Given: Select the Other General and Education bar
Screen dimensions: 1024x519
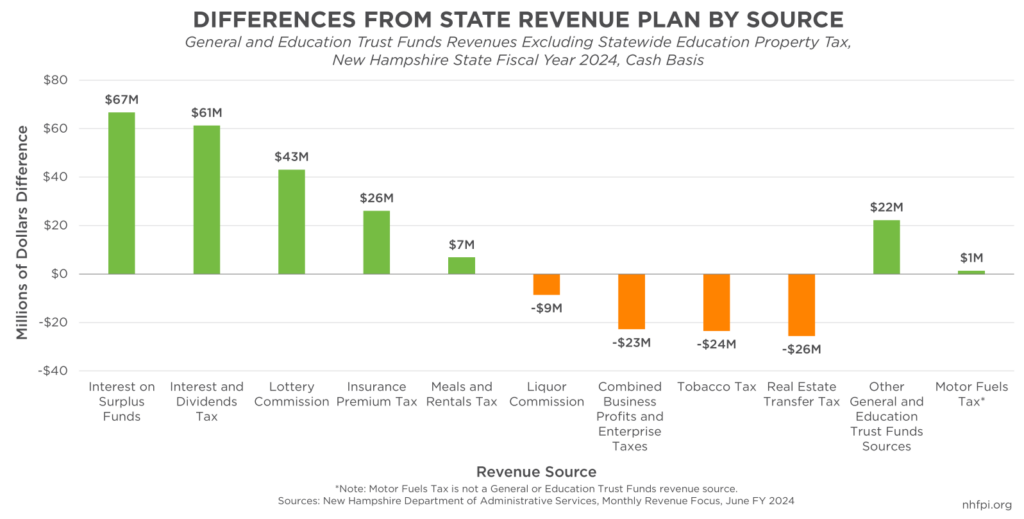Looking at the screenshot, I should 886,247.
